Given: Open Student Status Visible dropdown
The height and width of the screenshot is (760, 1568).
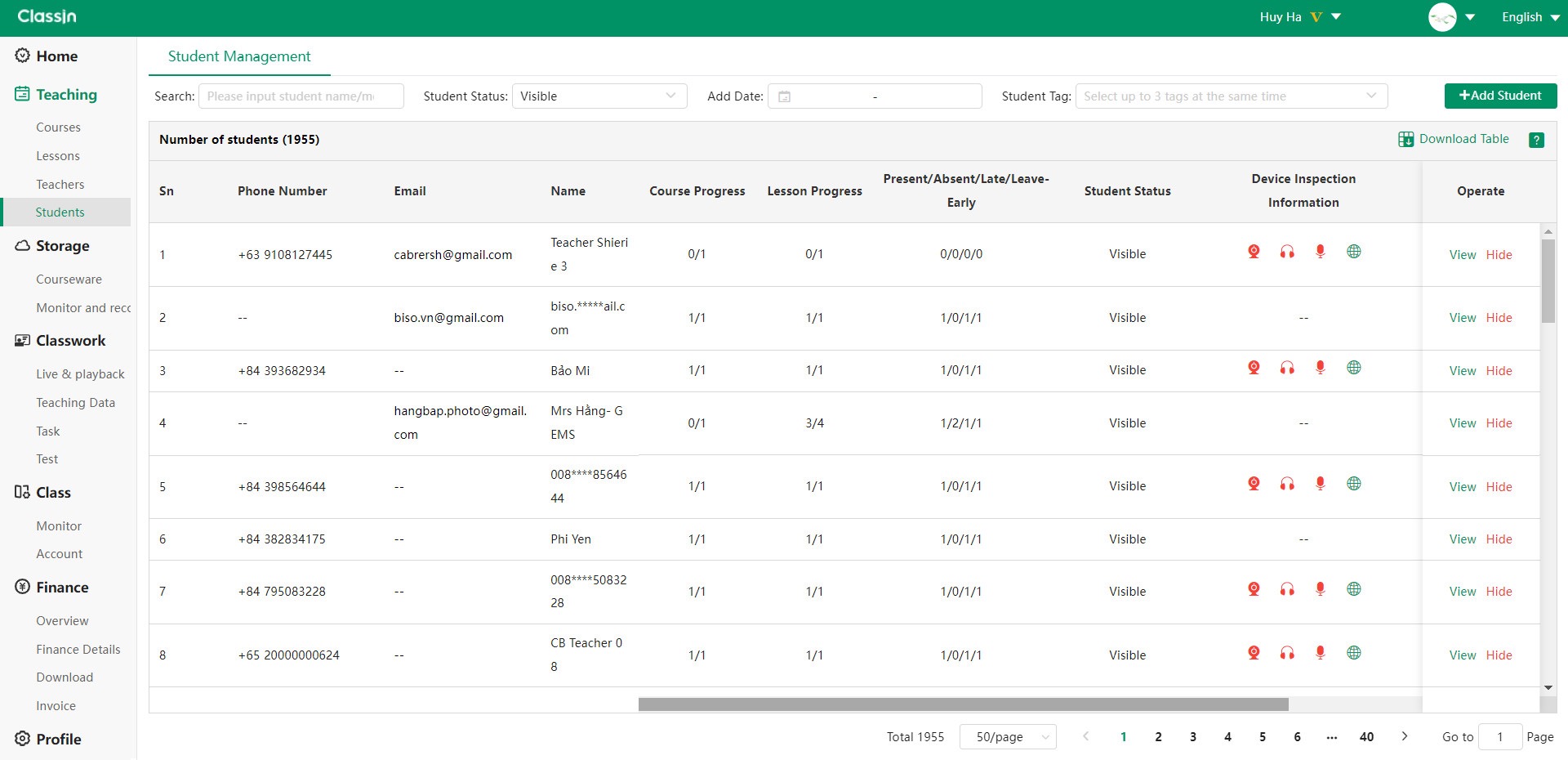Looking at the screenshot, I should (599, 96).
